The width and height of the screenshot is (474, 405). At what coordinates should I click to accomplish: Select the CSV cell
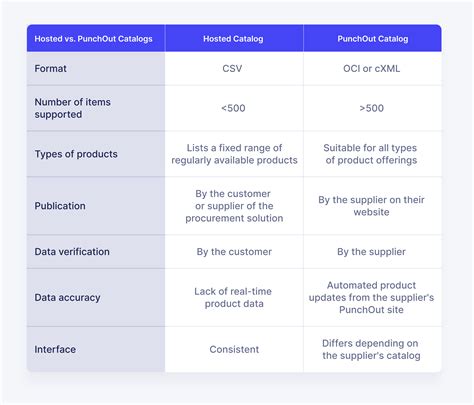click(x=232, y=68)
